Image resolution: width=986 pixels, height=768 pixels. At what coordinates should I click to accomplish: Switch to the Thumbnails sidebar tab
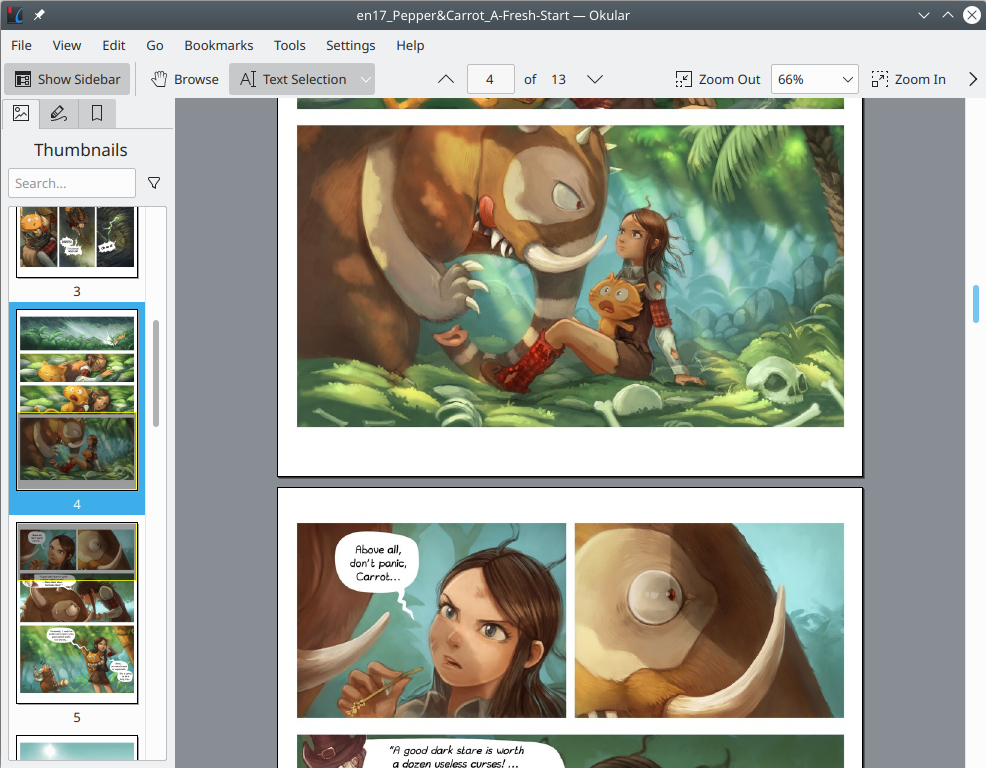[21, 113]
